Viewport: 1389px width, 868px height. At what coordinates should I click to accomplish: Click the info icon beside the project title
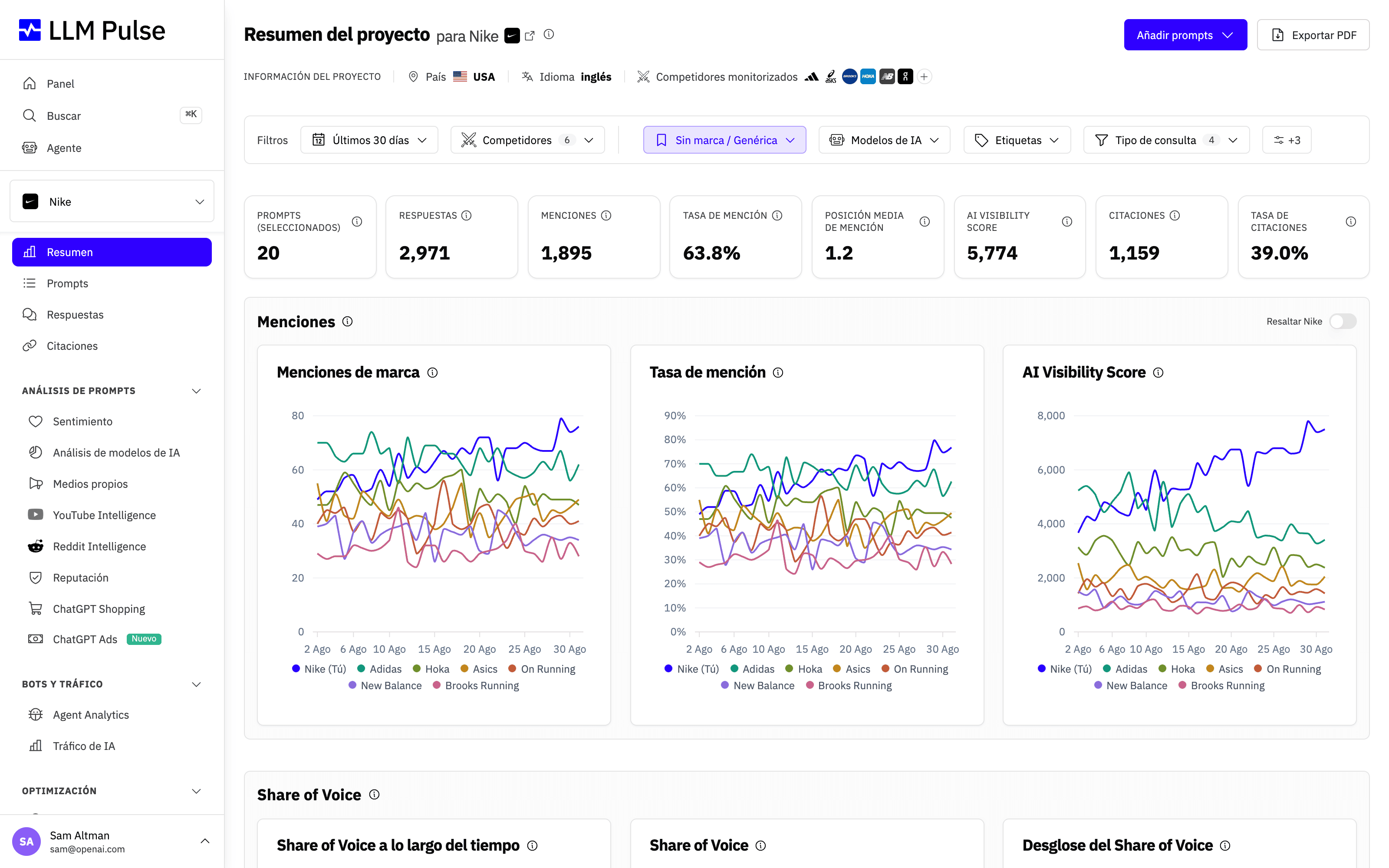click(549, 34)
